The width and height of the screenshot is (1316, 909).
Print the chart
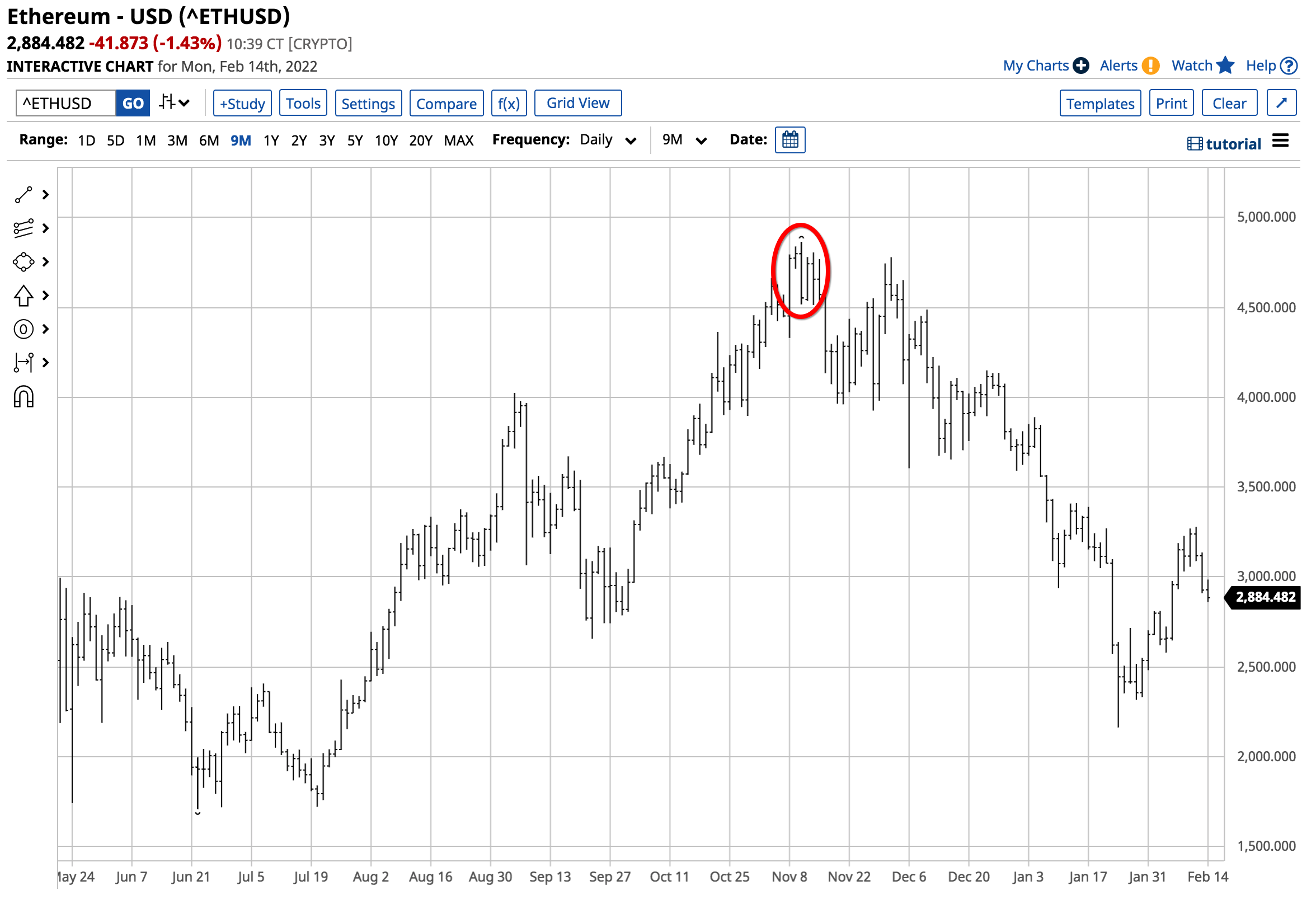pos(1171,103)
